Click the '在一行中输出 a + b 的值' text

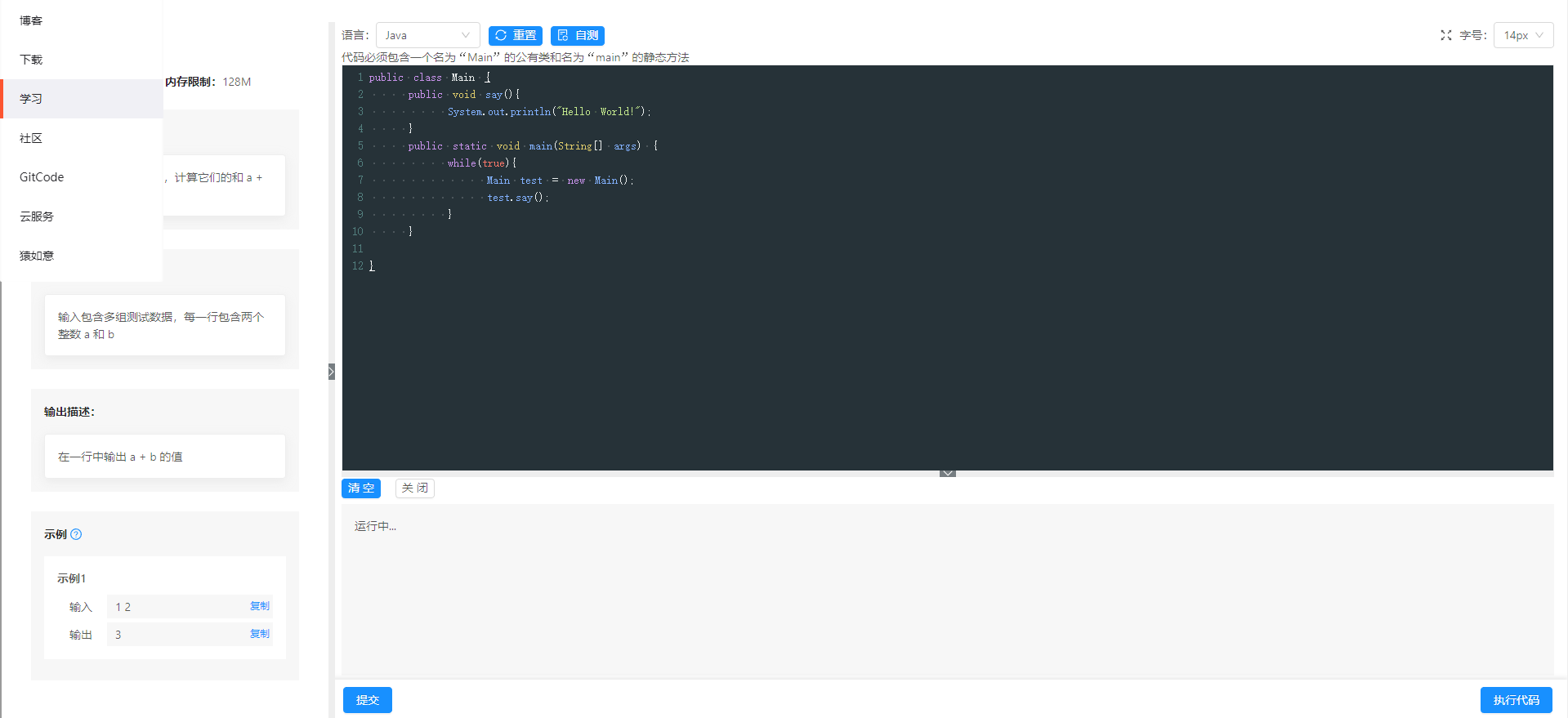pos(120,457)
